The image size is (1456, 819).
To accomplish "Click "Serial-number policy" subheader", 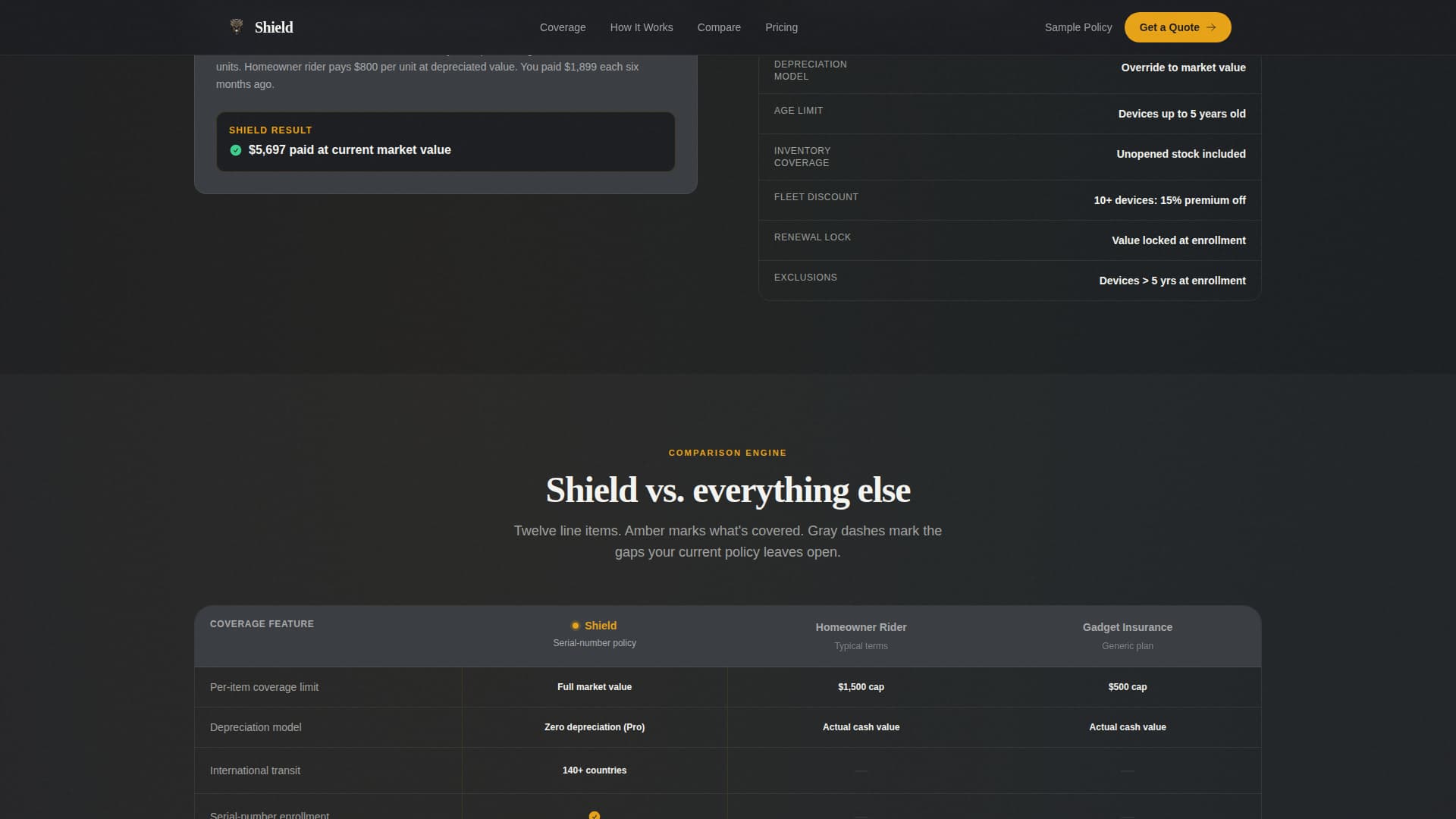I will click(595, 643).
